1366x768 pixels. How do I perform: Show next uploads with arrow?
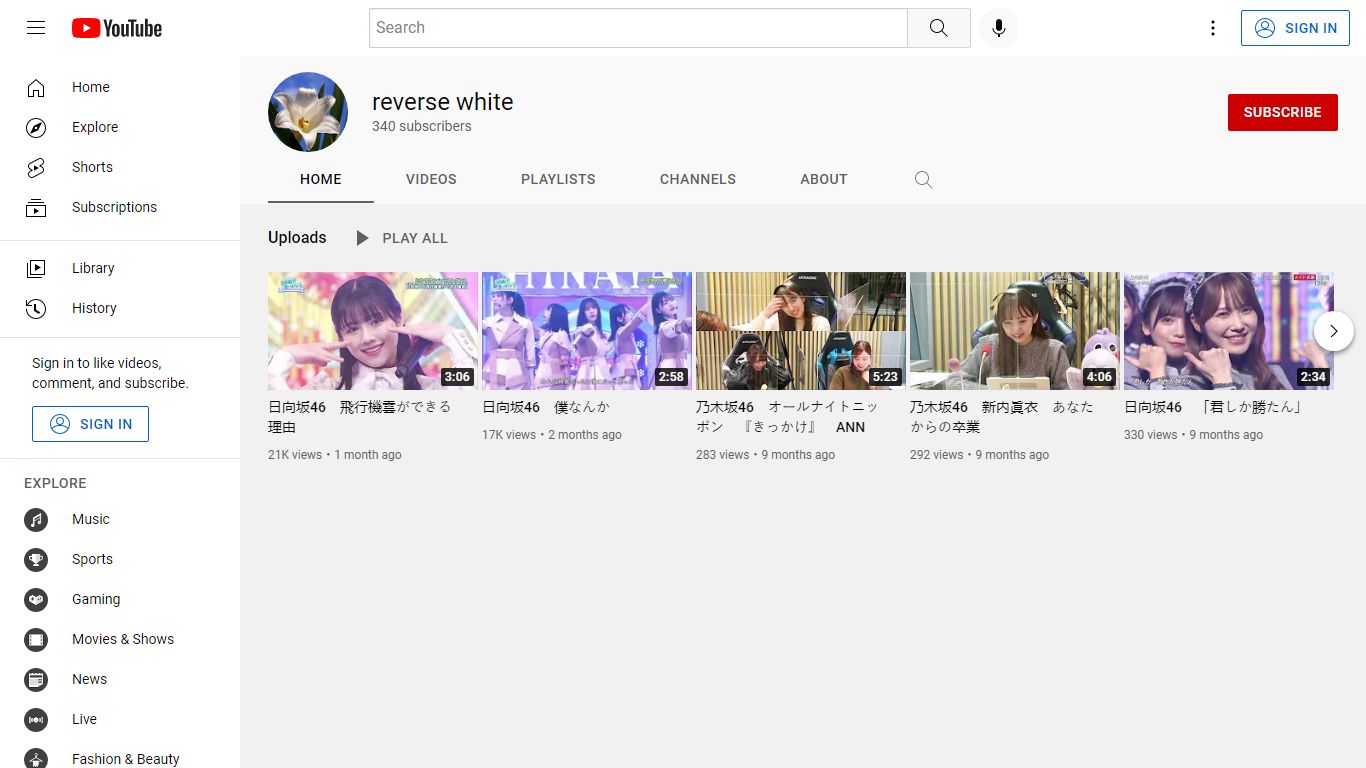pos(1333,331)
